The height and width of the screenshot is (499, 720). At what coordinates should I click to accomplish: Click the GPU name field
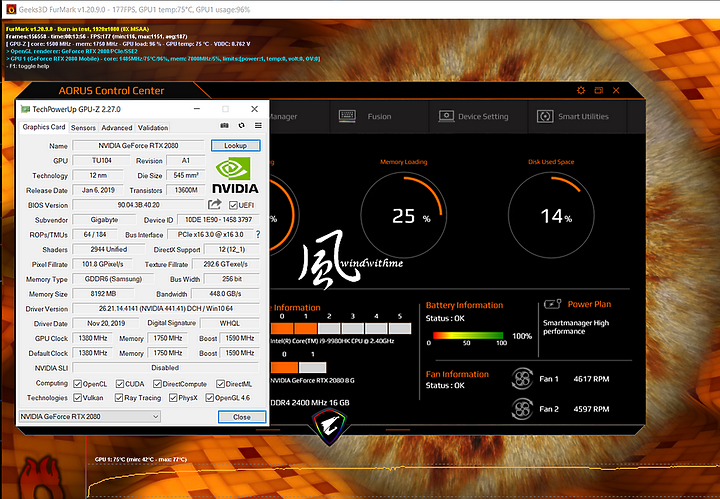(x=138, y=146)
